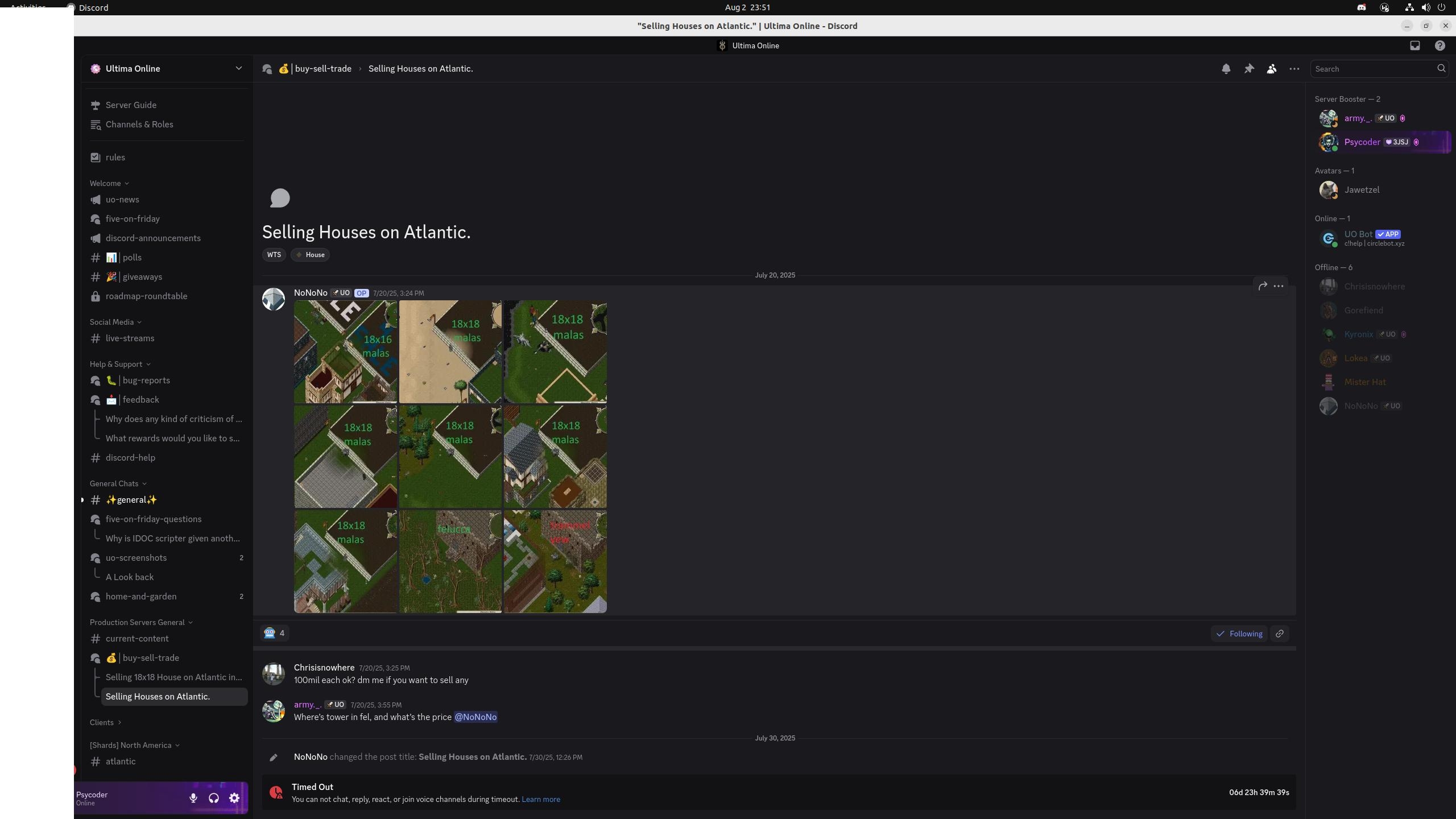This screenshot has height=819, width=1456.
Task: Open the bug-reports forum channel
Action: click(166, 380)
